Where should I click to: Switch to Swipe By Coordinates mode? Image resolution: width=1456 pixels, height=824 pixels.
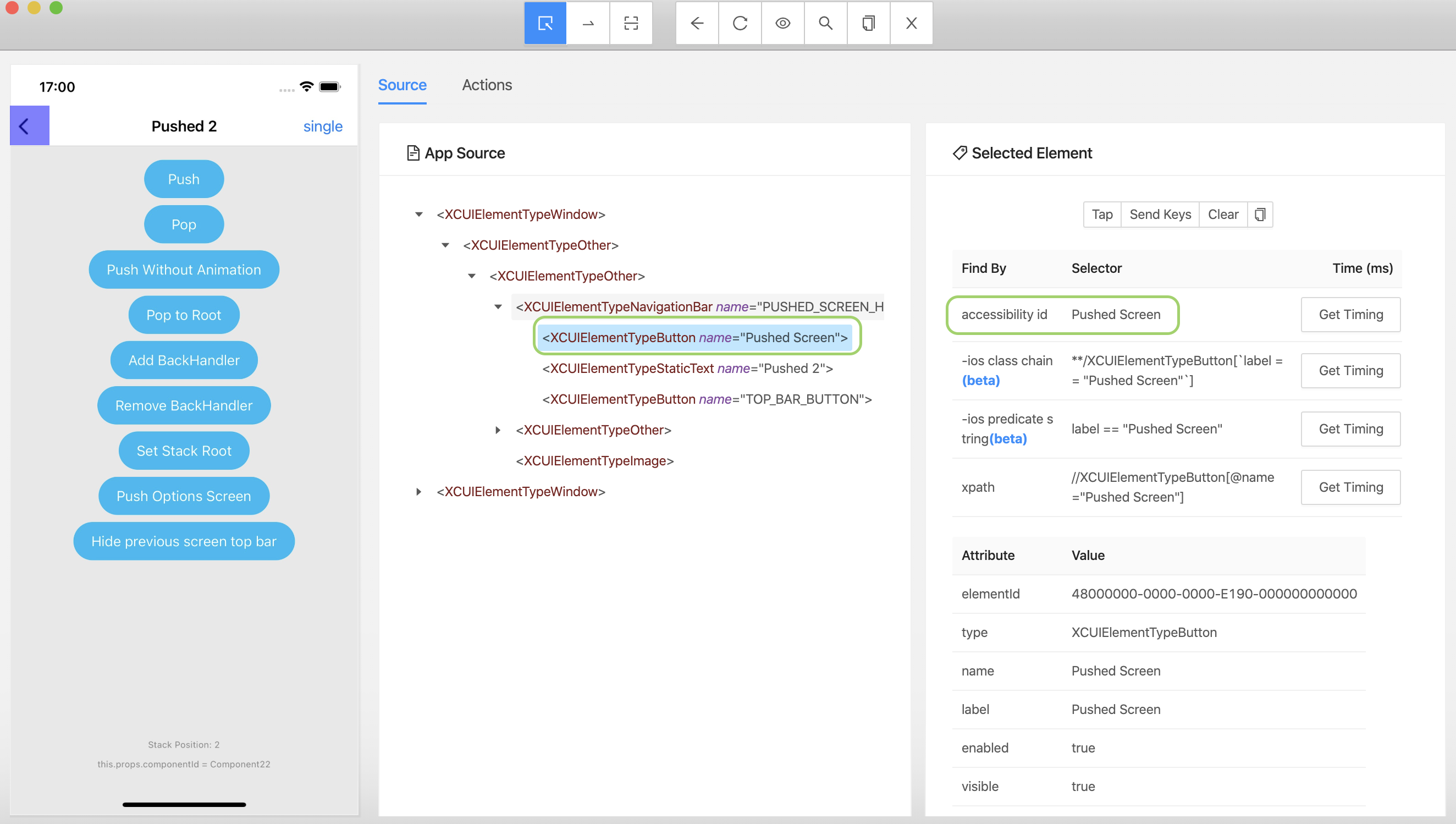(588, 23)
